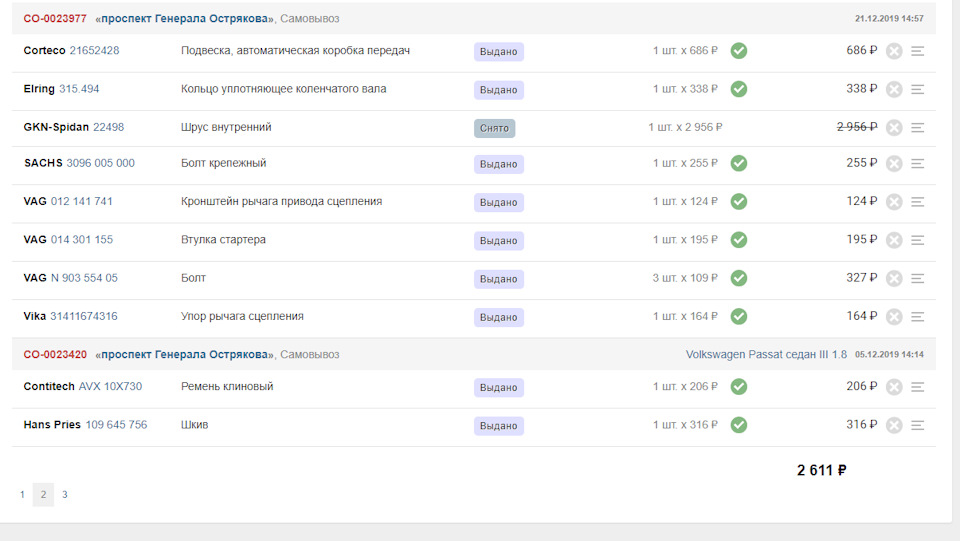Open the lines menu icon on GKN-Spidan row
Screen dimensions: 960x541
click(x=918, y=127)
